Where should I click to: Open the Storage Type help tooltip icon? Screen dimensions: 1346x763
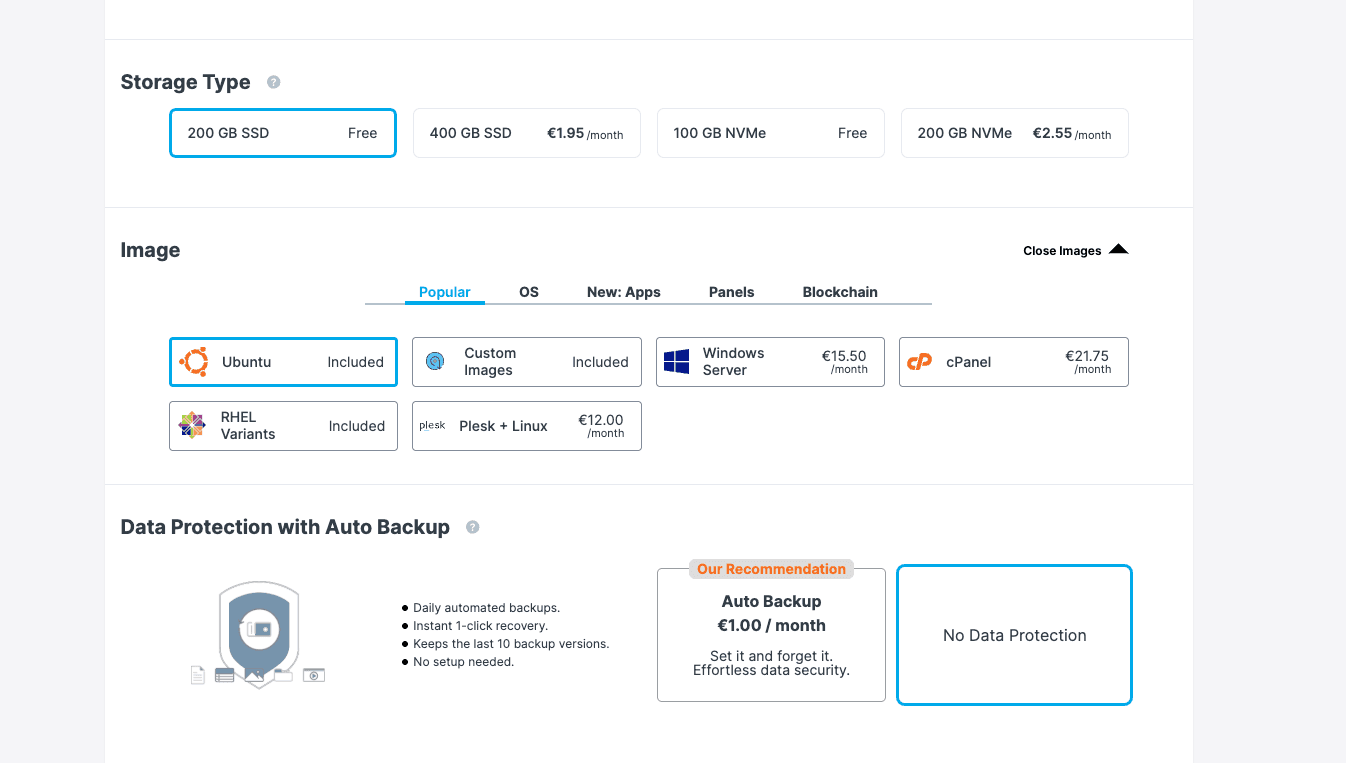click(273, 82)
